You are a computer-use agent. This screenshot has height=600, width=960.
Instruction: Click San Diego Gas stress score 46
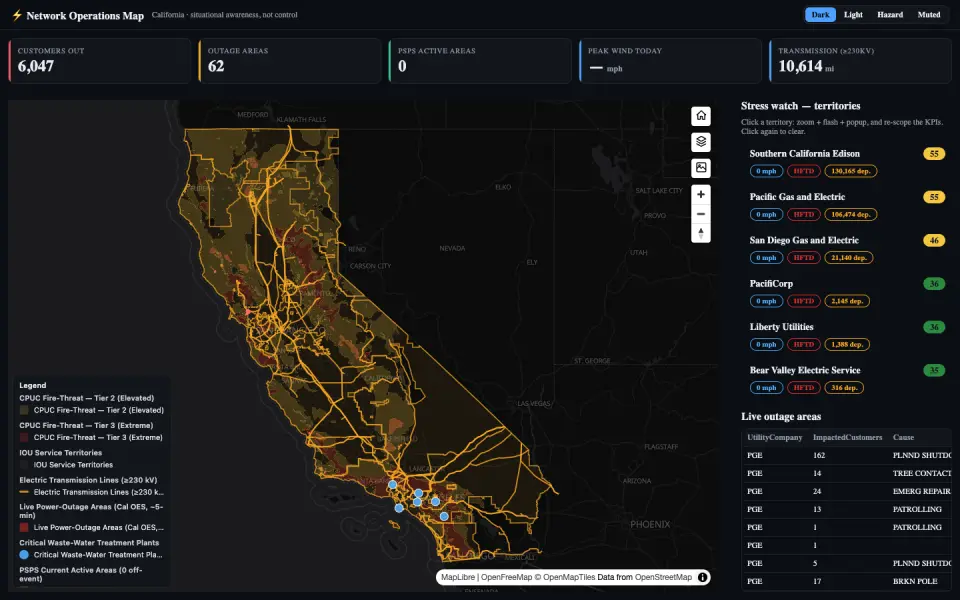(934, 241)
